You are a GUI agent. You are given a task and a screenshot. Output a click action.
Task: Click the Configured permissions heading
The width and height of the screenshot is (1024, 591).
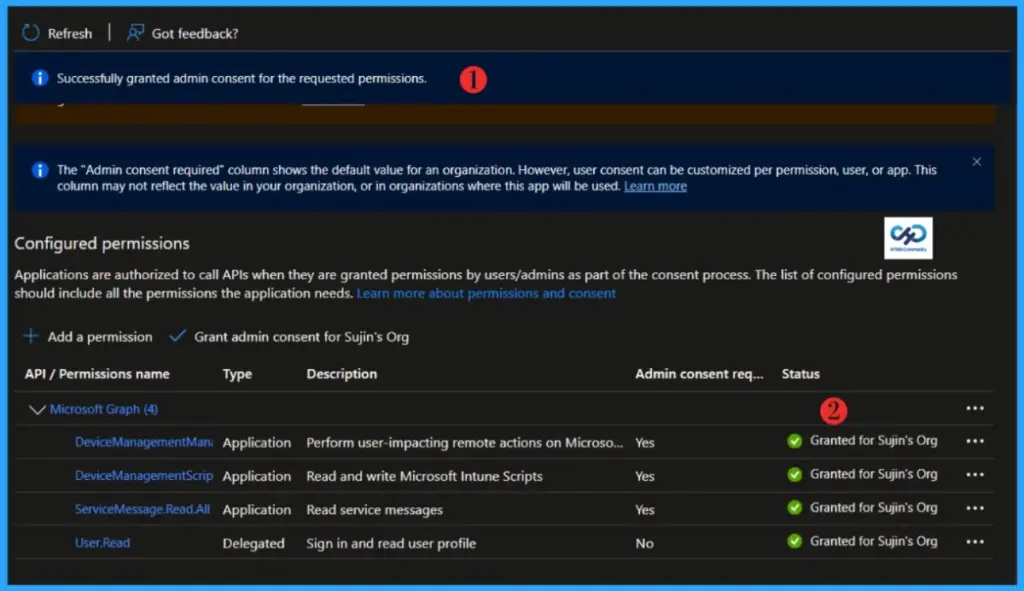(102, 244)
